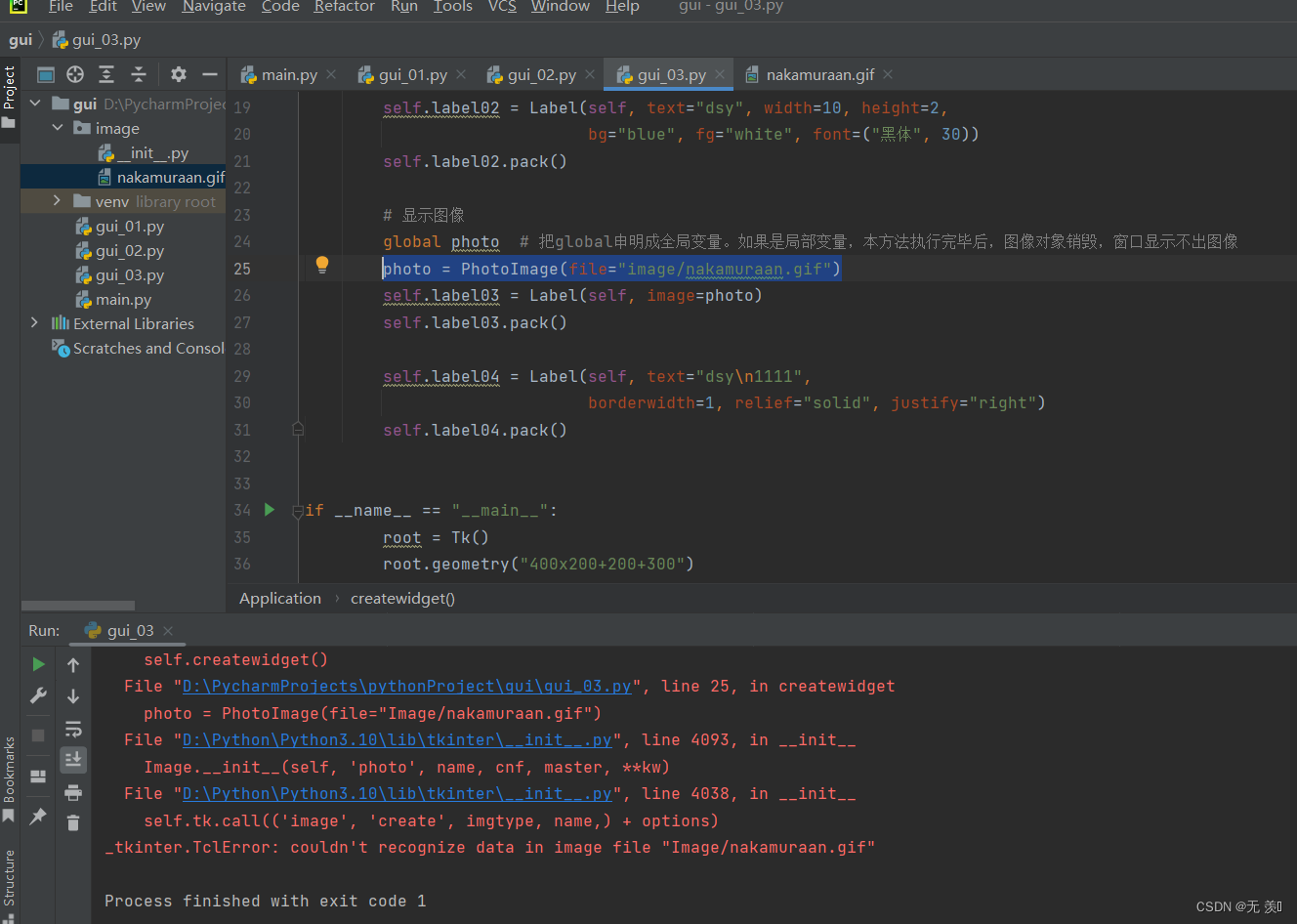This screenshot has width=1297, height=924.
Task: Click line number 25 in gutter
Action: (242, 269)
